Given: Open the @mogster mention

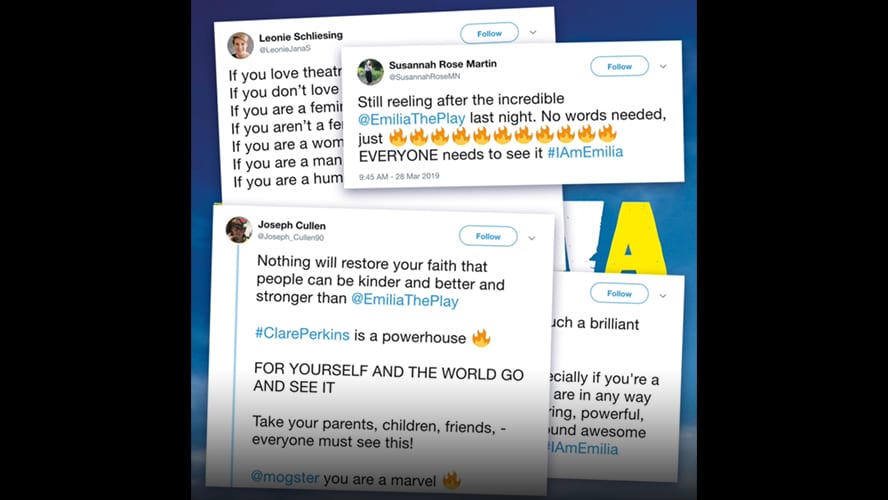Looking at the screenshot, I should (x=285, y=477).
